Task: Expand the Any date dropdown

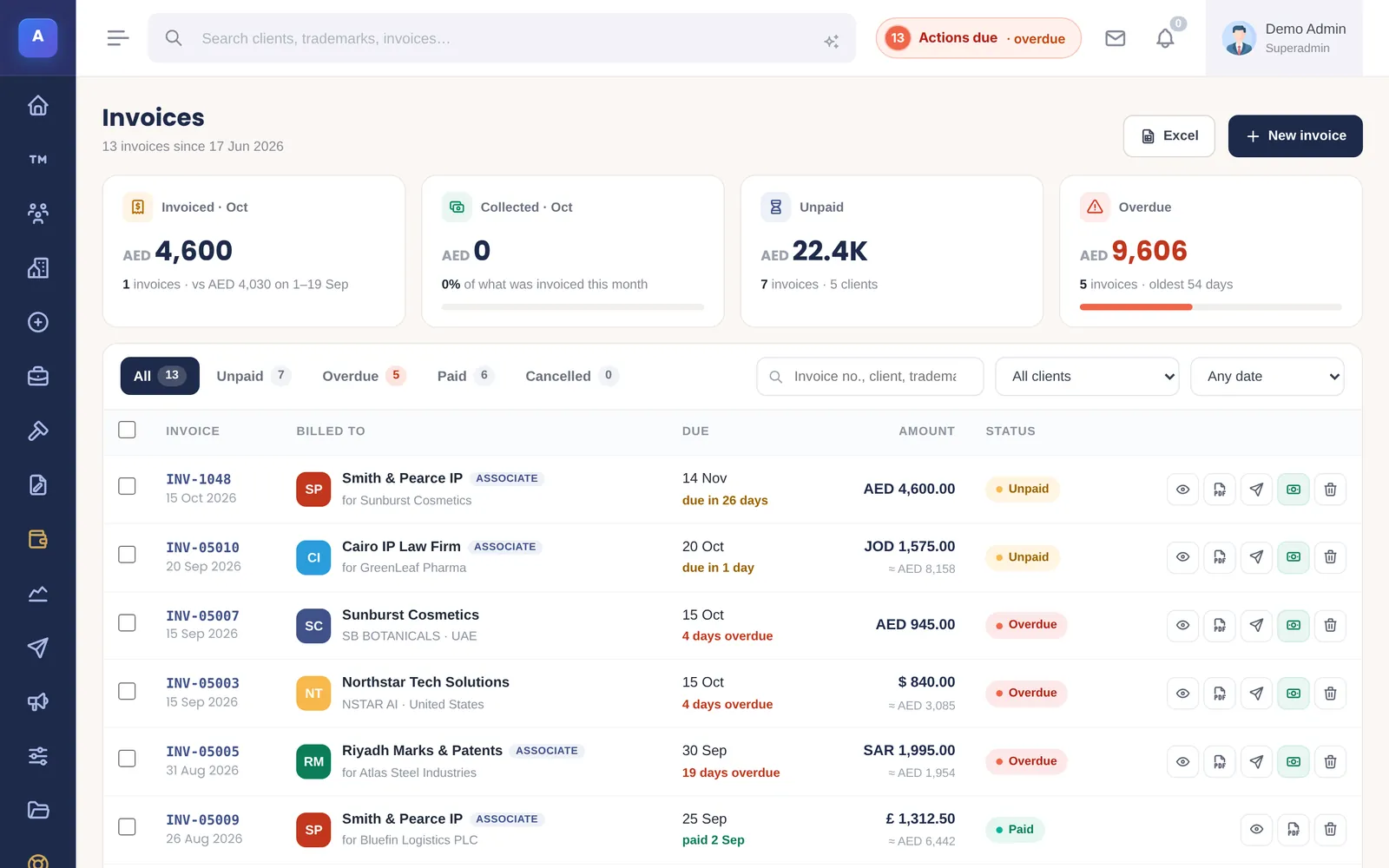Action: point(1267,377)
